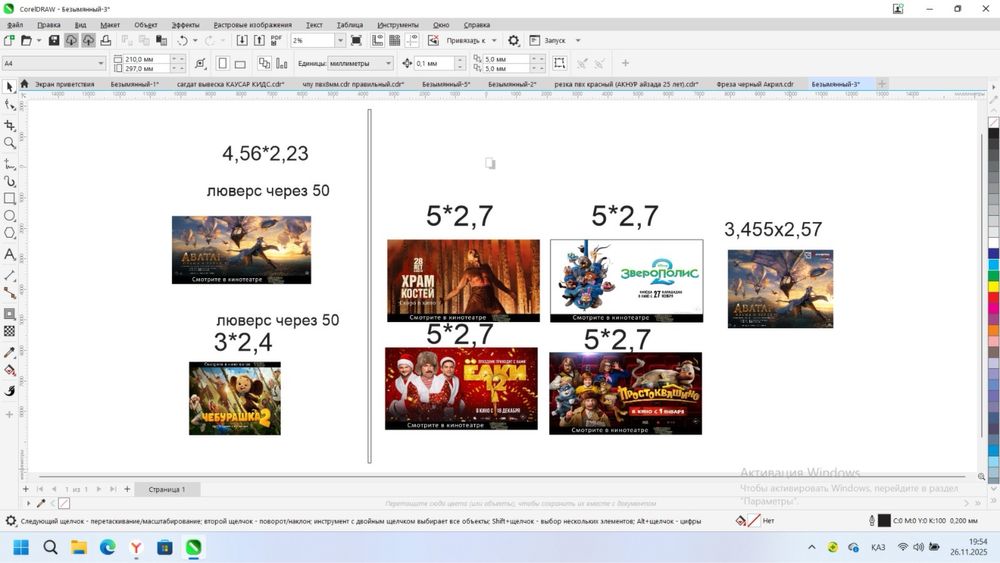The height and width of the screenshot is (563, 1000).
Task: Pick the yellow swatch in color palette
Action: 993,287
